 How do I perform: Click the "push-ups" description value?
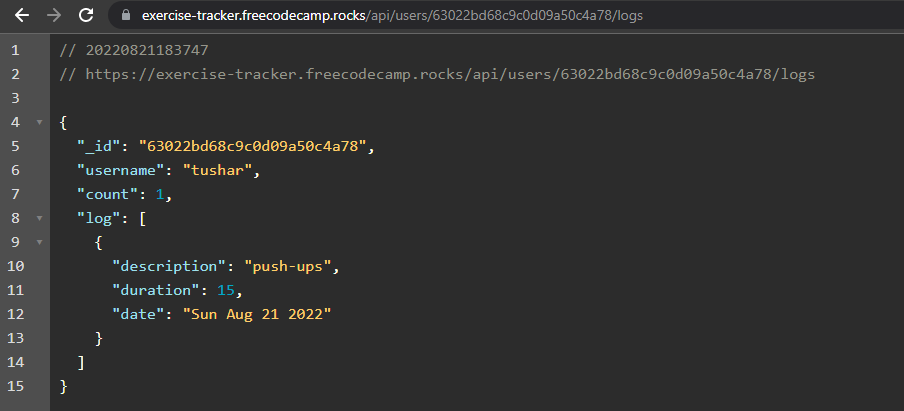tap(288, 266)
